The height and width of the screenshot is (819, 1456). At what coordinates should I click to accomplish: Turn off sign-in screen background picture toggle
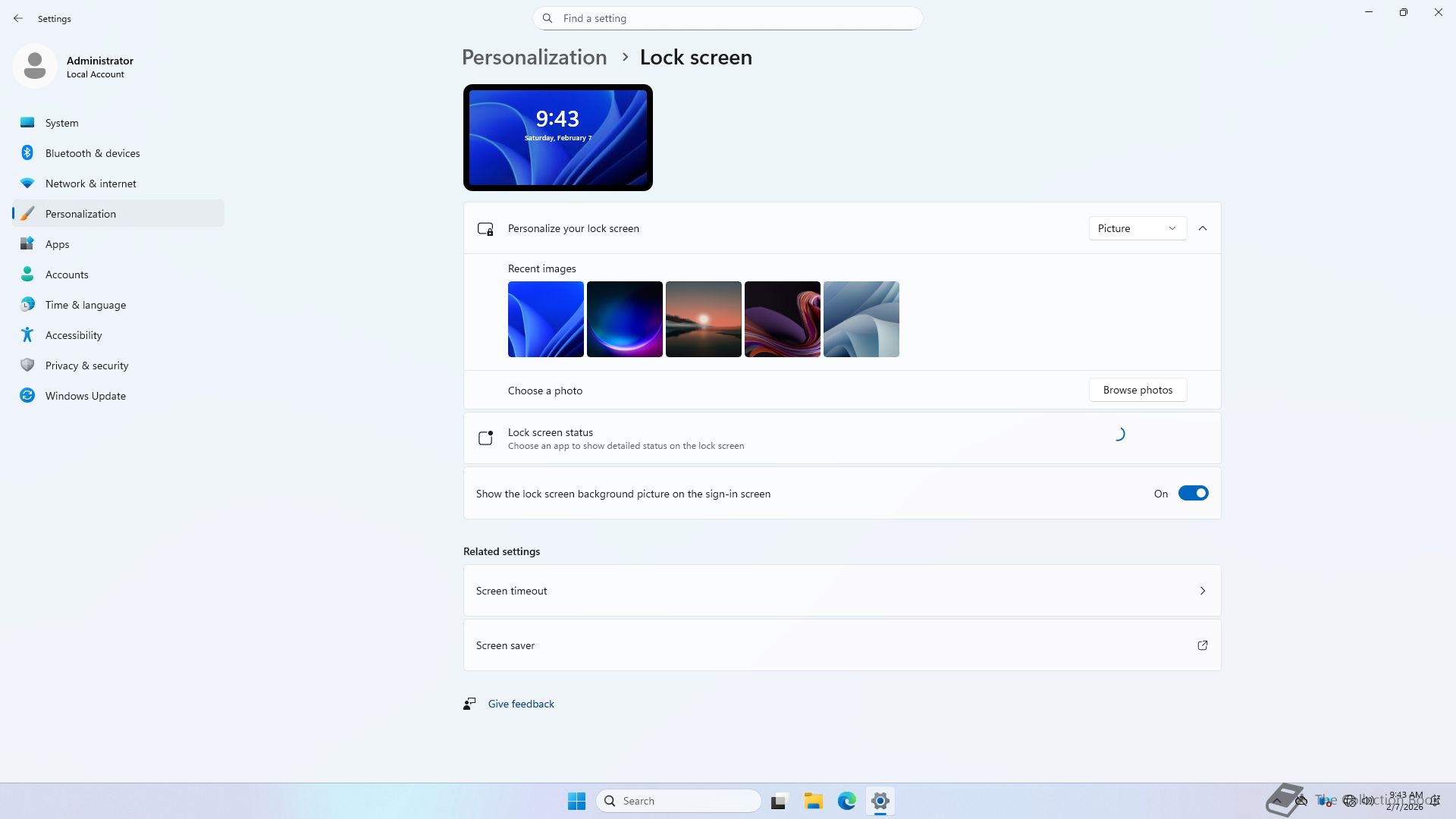click(1192, 494)
